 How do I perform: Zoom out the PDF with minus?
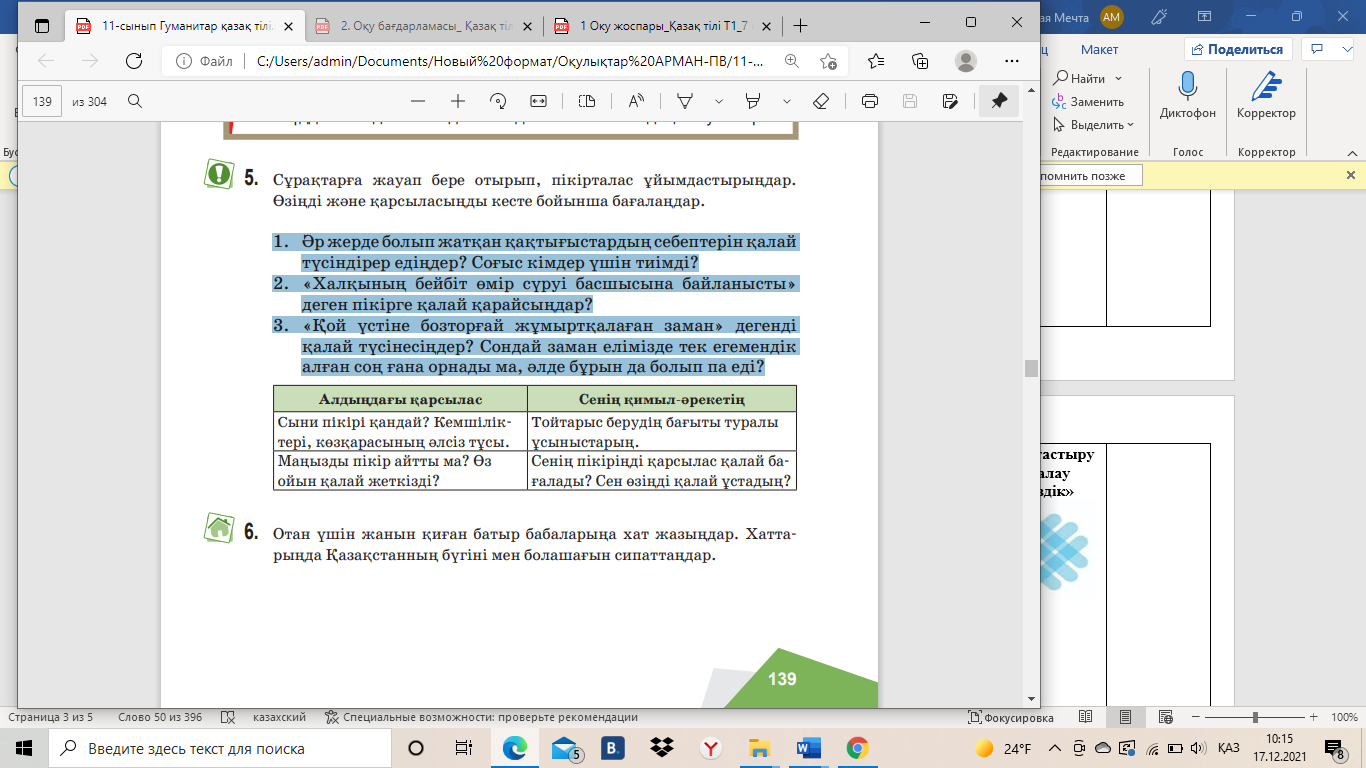click(418, 101)
